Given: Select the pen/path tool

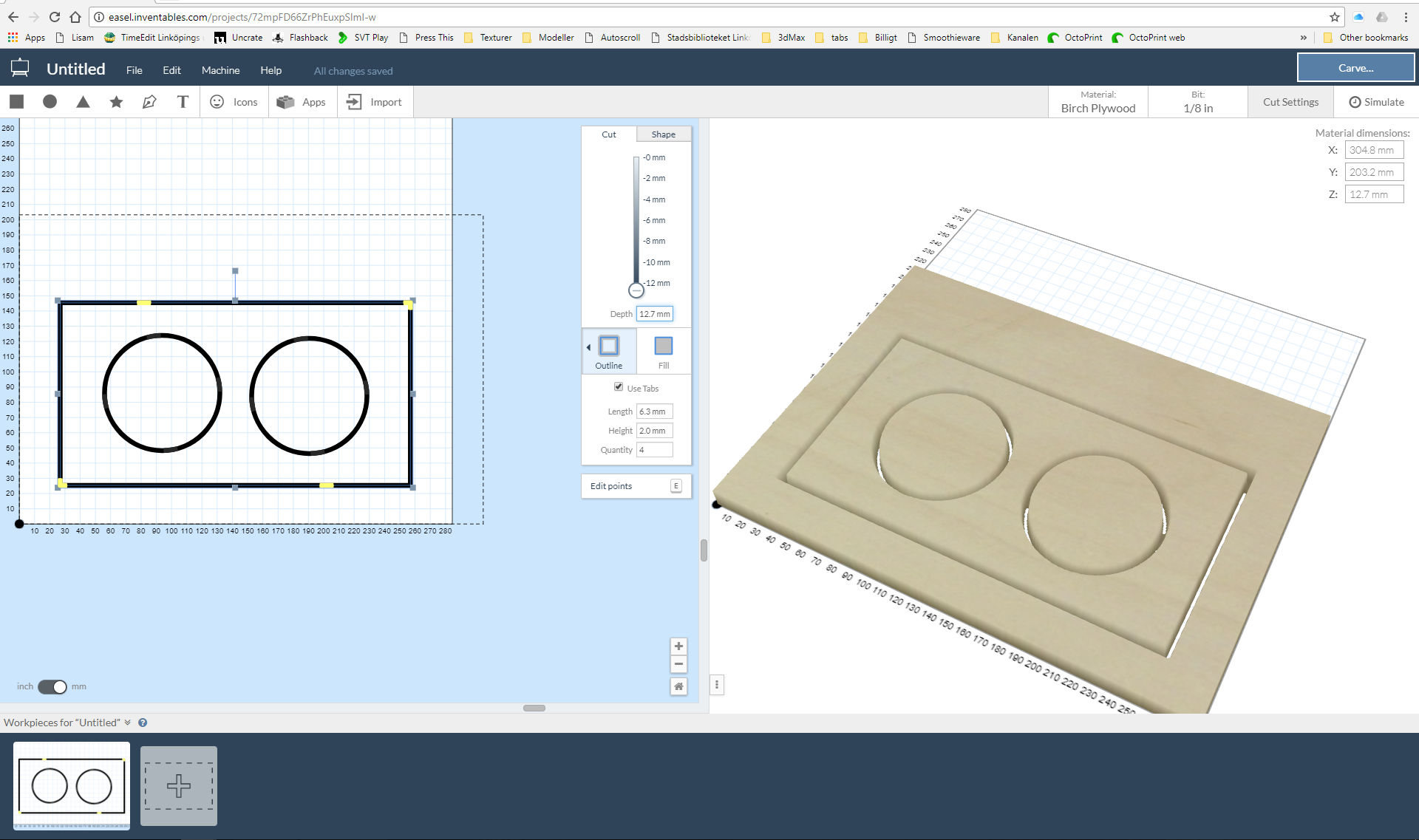Looking at the screenshot, I should (149, 101).
